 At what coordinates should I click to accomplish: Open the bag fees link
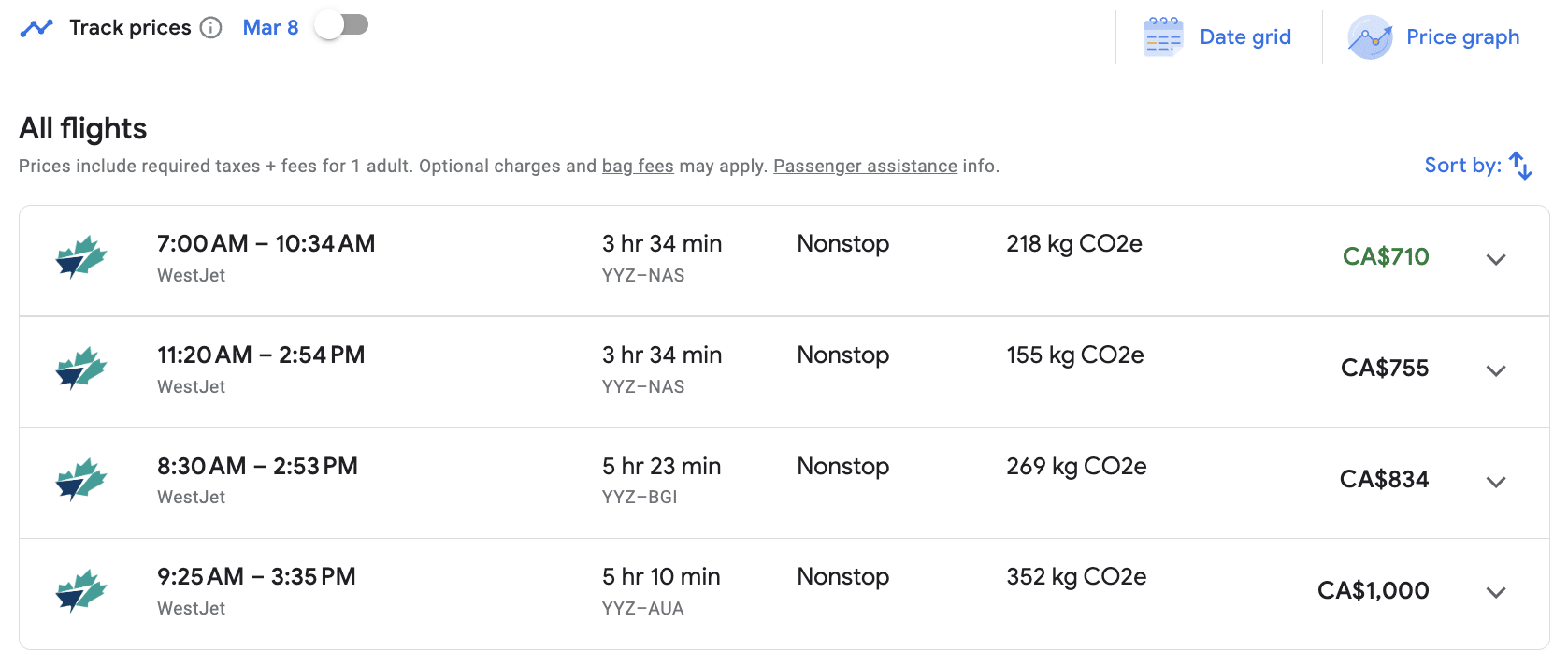(638, 166)
